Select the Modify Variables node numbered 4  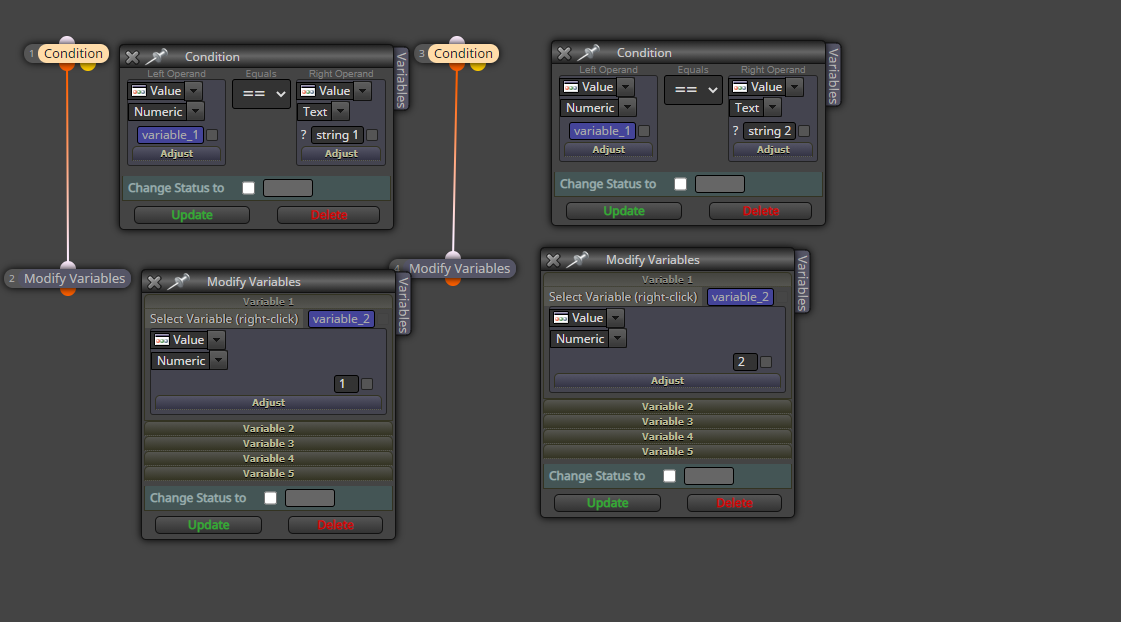point(459,268)
